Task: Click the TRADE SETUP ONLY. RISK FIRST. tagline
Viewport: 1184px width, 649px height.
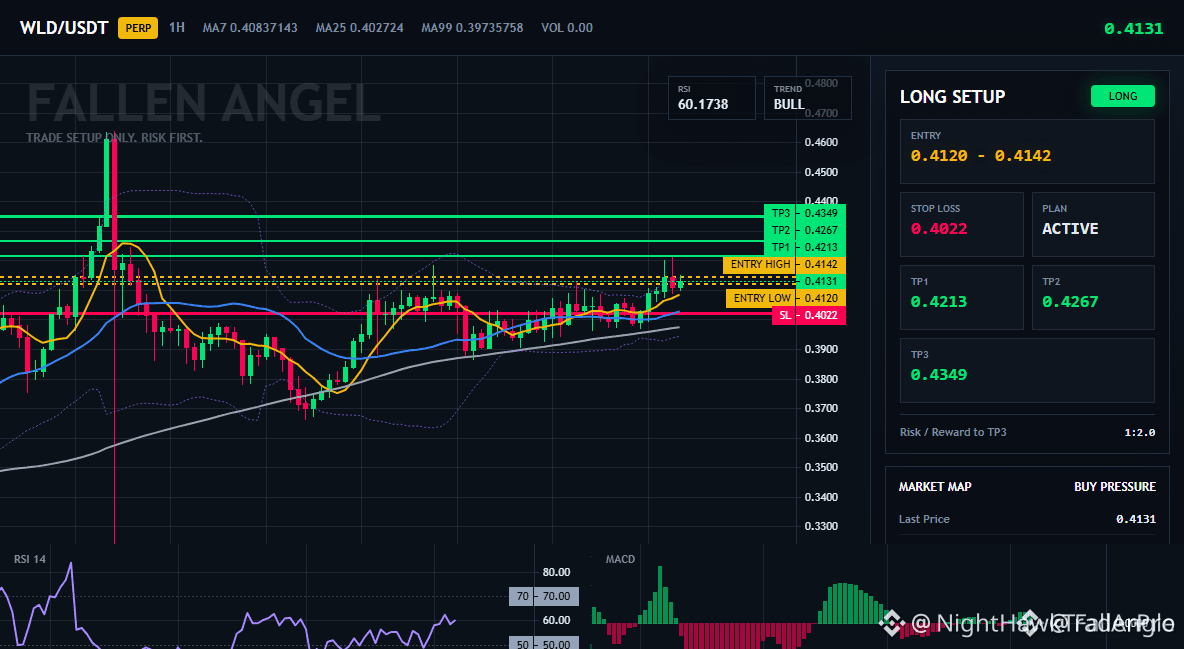Action: (114, 138)
